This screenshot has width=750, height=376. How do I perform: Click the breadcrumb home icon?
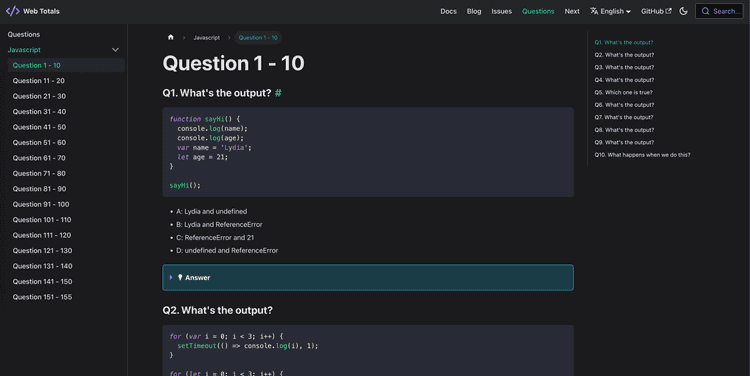pos(171,37)
